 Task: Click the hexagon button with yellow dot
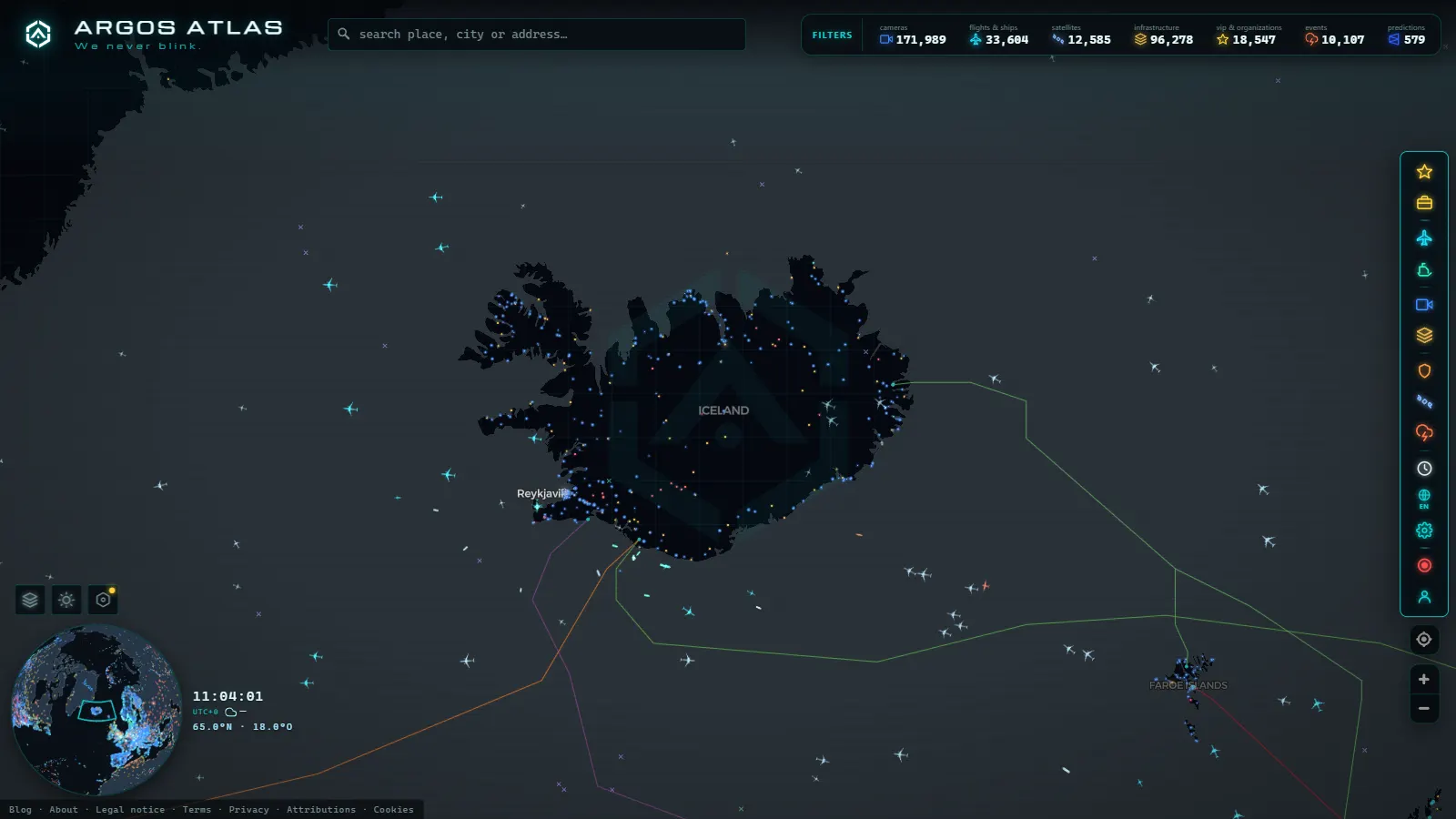click(103, 601)
